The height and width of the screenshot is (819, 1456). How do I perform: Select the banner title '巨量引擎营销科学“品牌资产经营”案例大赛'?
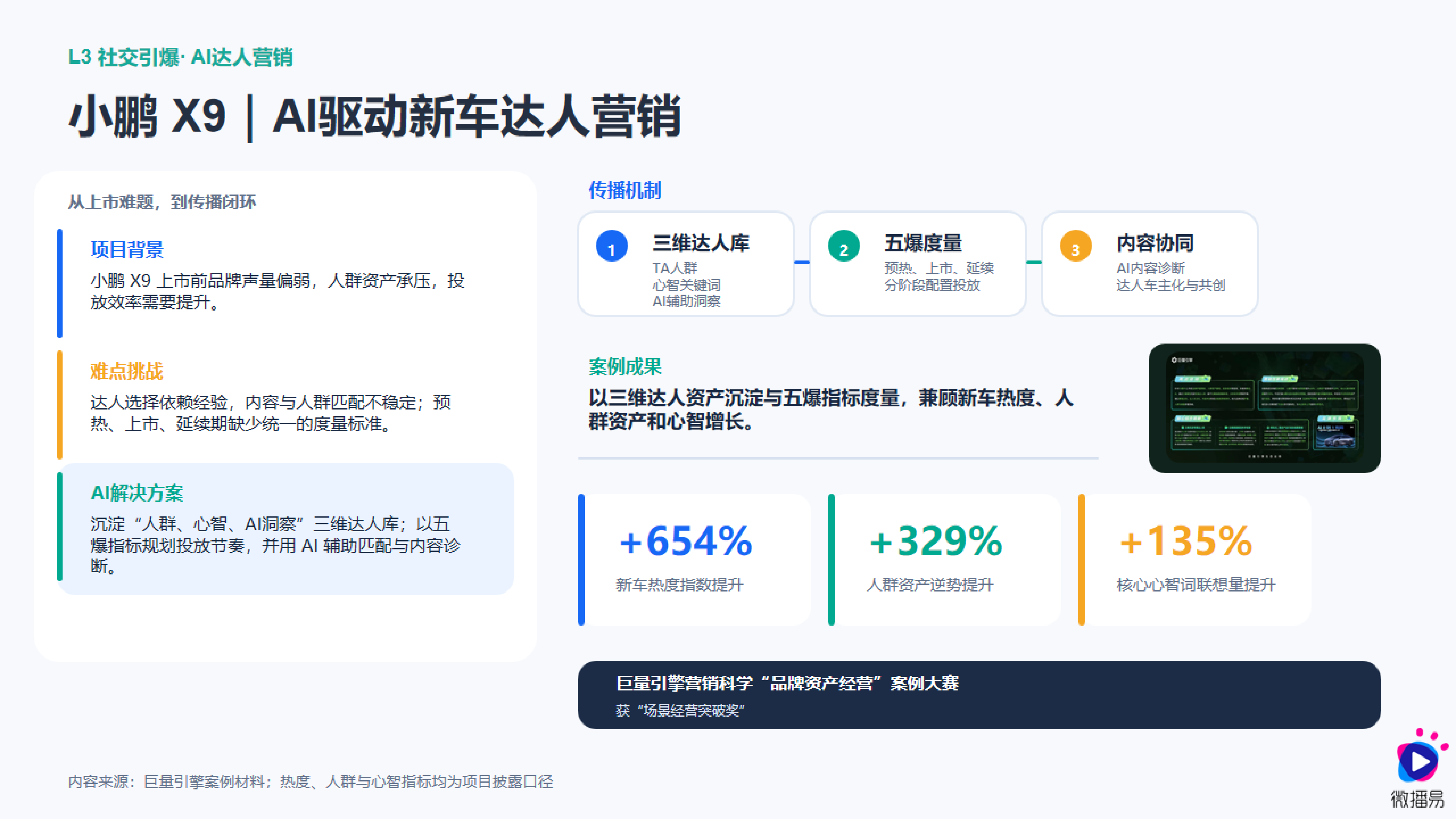coord(787,683)
